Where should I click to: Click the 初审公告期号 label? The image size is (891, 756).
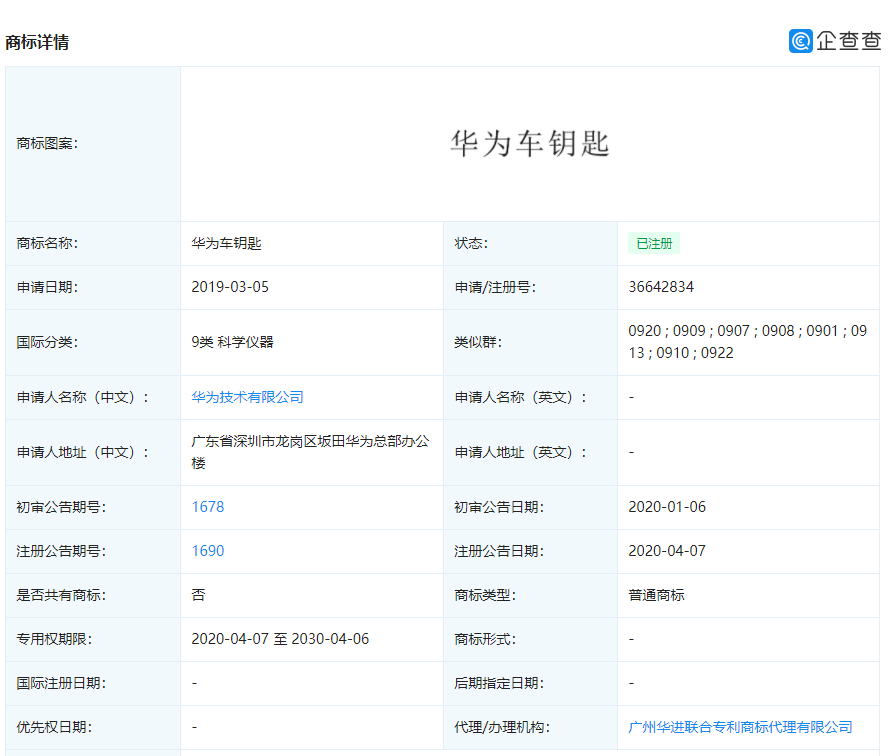click(61, 507)
